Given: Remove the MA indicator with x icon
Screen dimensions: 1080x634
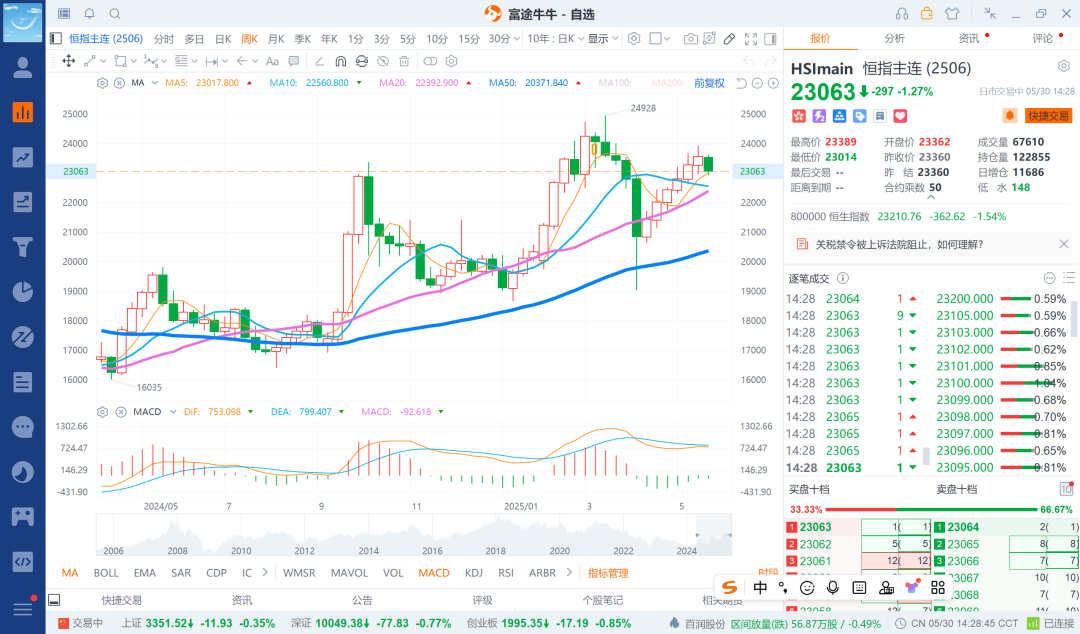Looking at the screenshot, I should (119, 83).
